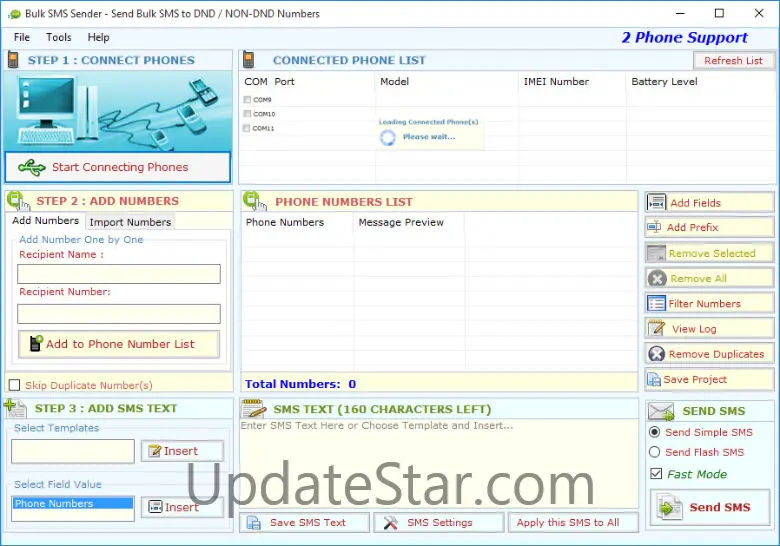The image size is (780, 546).
Task: Click the Message Preview column header
Action: pyautogui.click(x=401, y=222)
